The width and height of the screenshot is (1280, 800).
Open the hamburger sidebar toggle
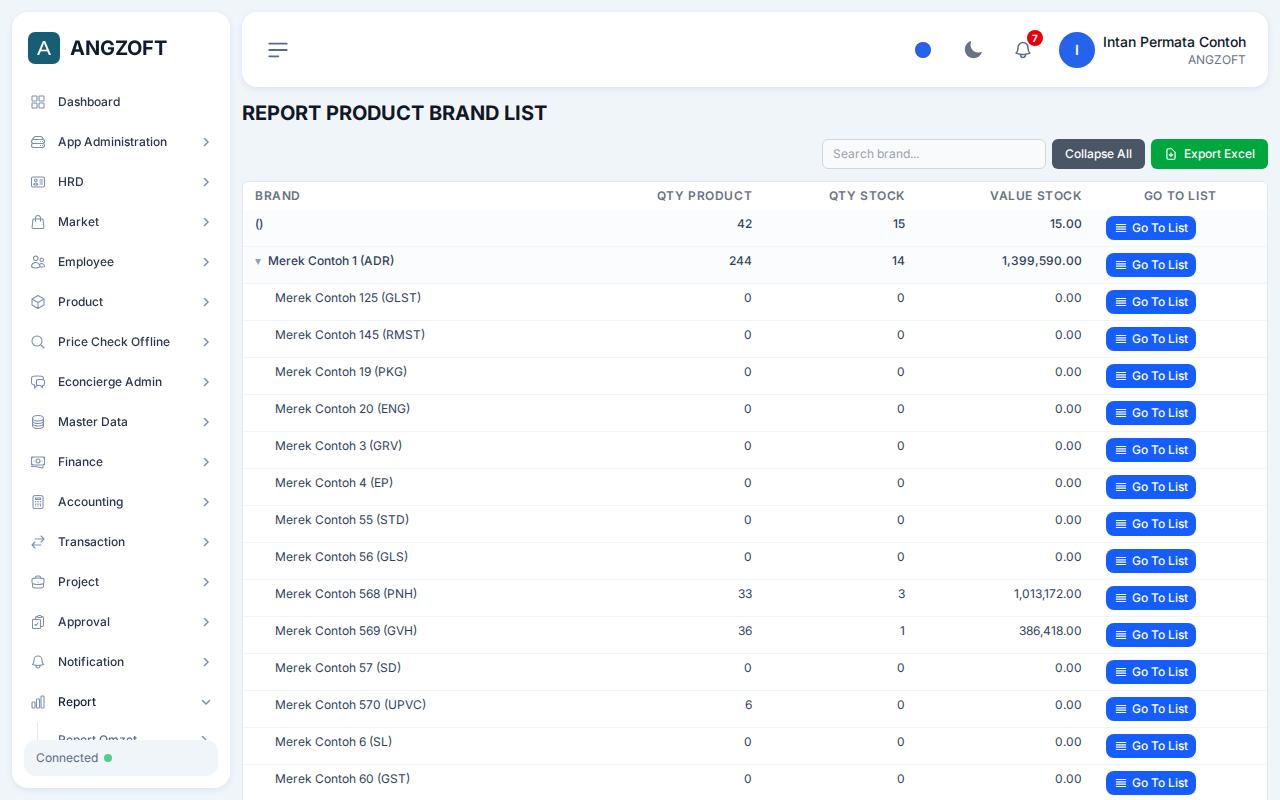278,50
